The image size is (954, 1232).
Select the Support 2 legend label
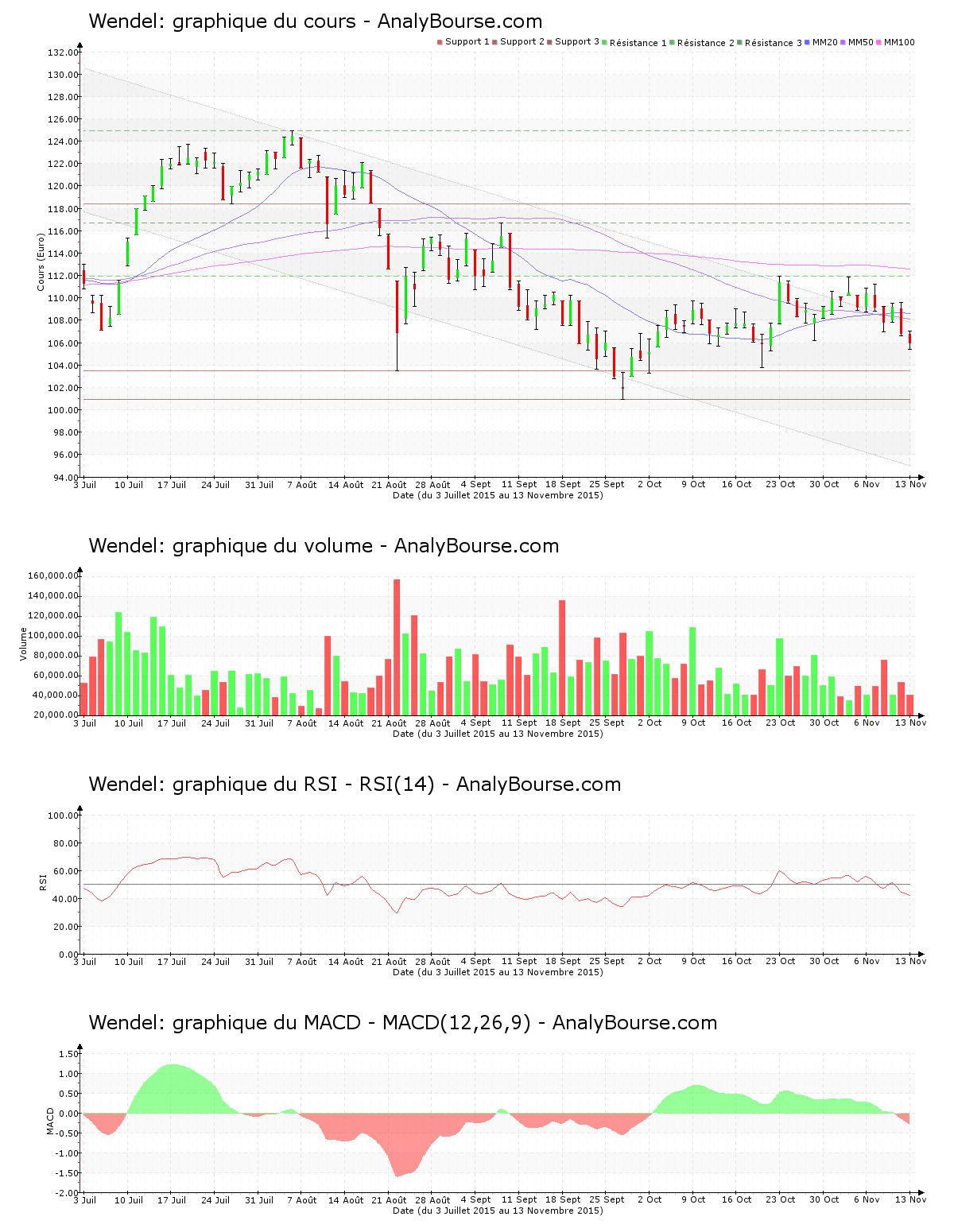(x=522, y=42)
